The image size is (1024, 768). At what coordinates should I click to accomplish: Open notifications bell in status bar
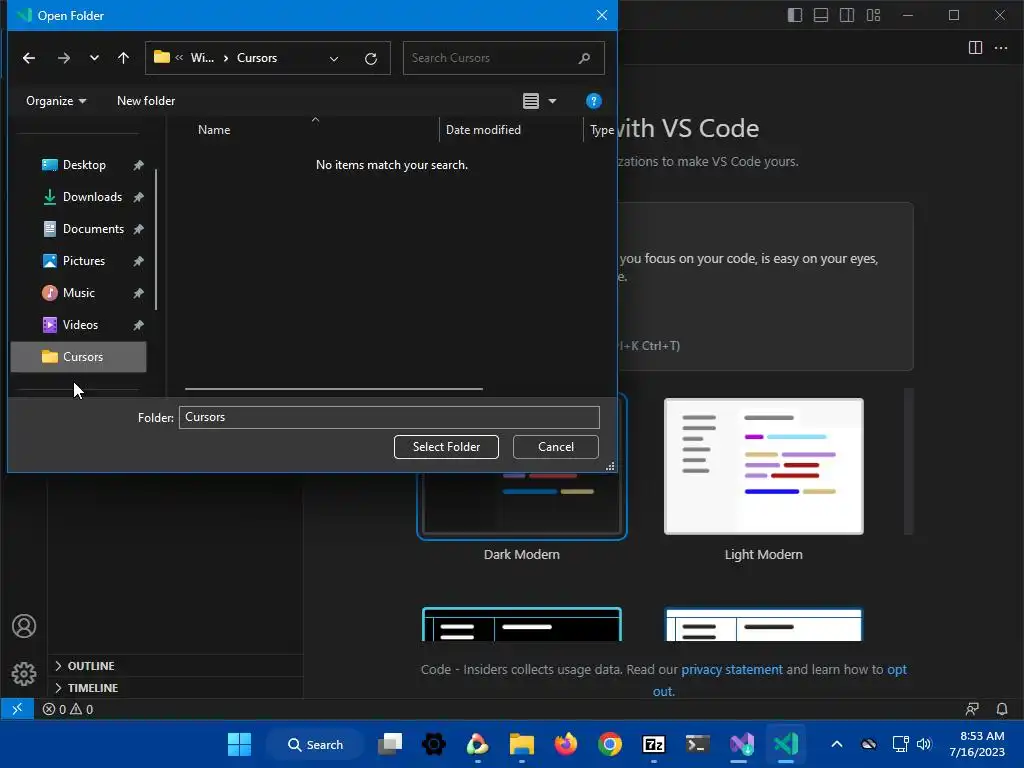1002,709
